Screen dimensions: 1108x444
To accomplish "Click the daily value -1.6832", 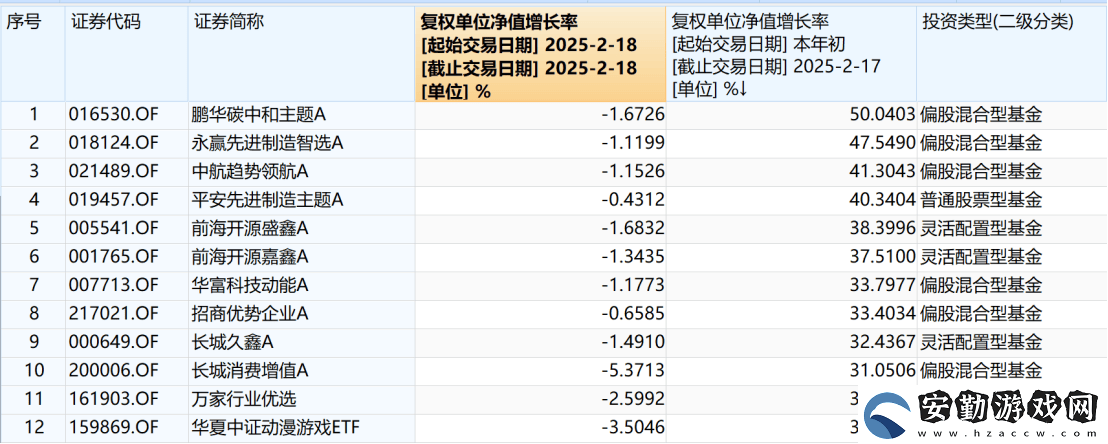I will click(633, 229).
